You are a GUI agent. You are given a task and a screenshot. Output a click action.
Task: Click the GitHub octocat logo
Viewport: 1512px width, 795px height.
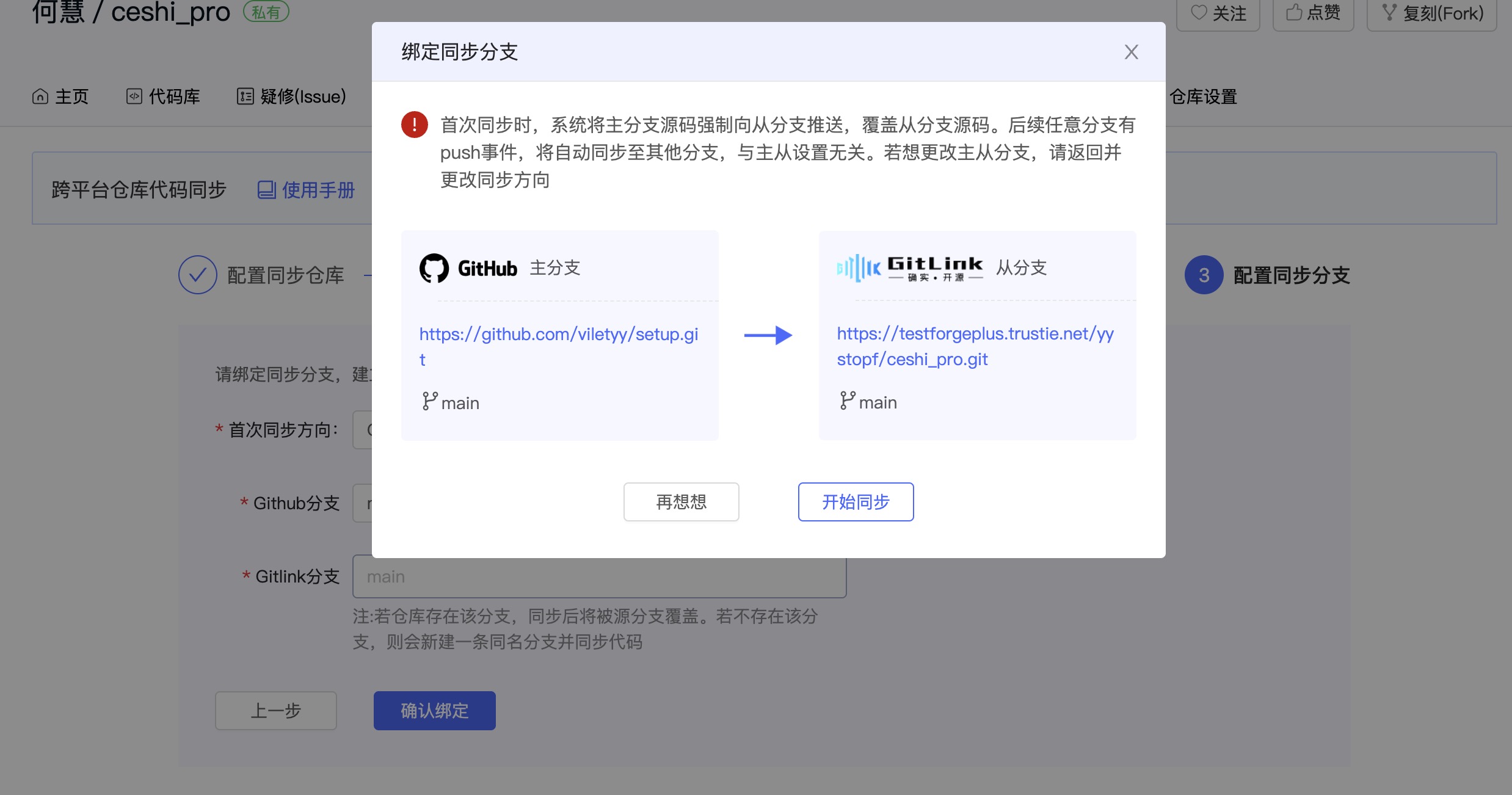click(x=434, y=268)
